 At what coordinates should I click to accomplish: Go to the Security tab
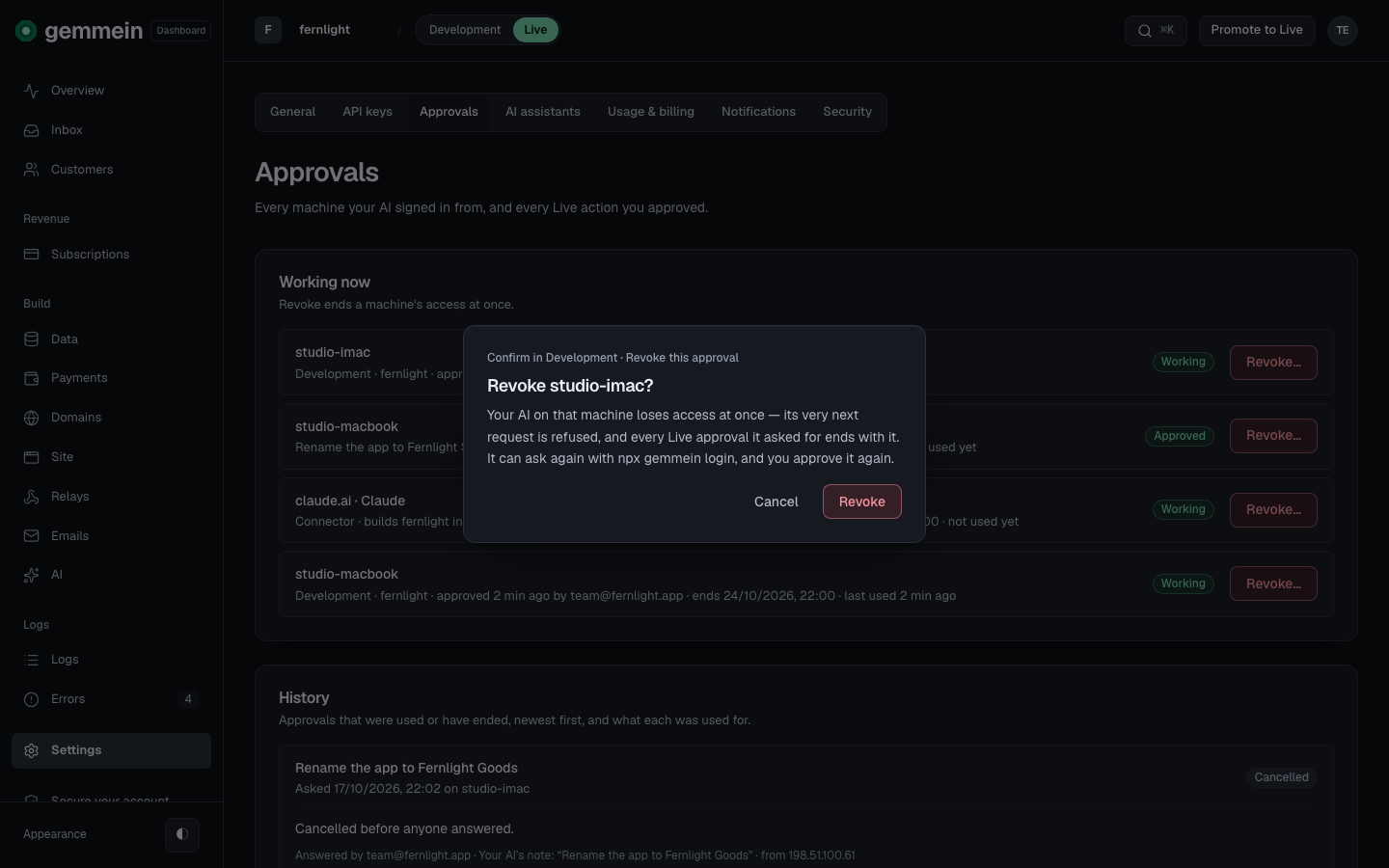coord(848,112)
